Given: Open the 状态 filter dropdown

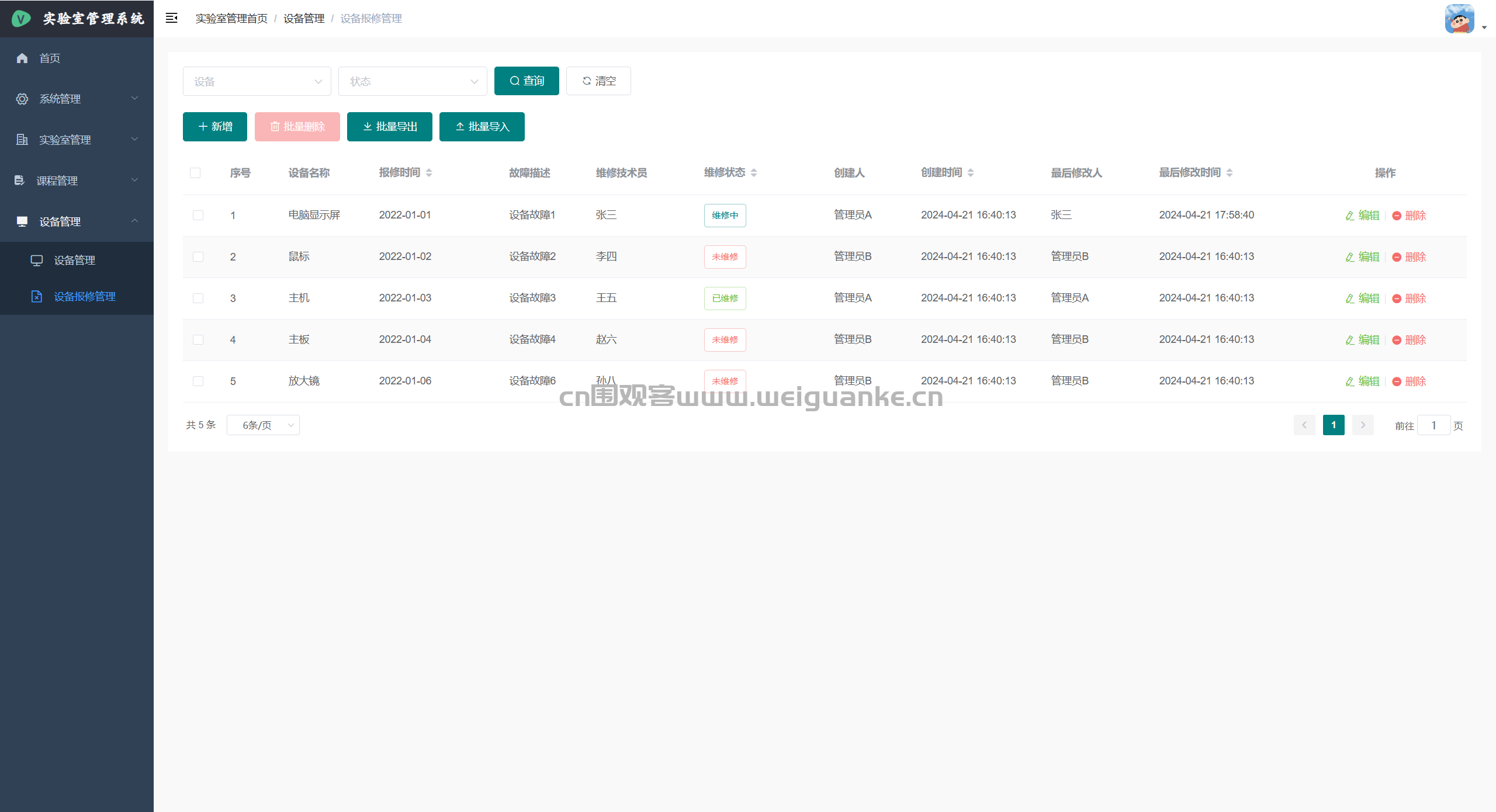Looking at the screenshot, I should coord(413,81).
